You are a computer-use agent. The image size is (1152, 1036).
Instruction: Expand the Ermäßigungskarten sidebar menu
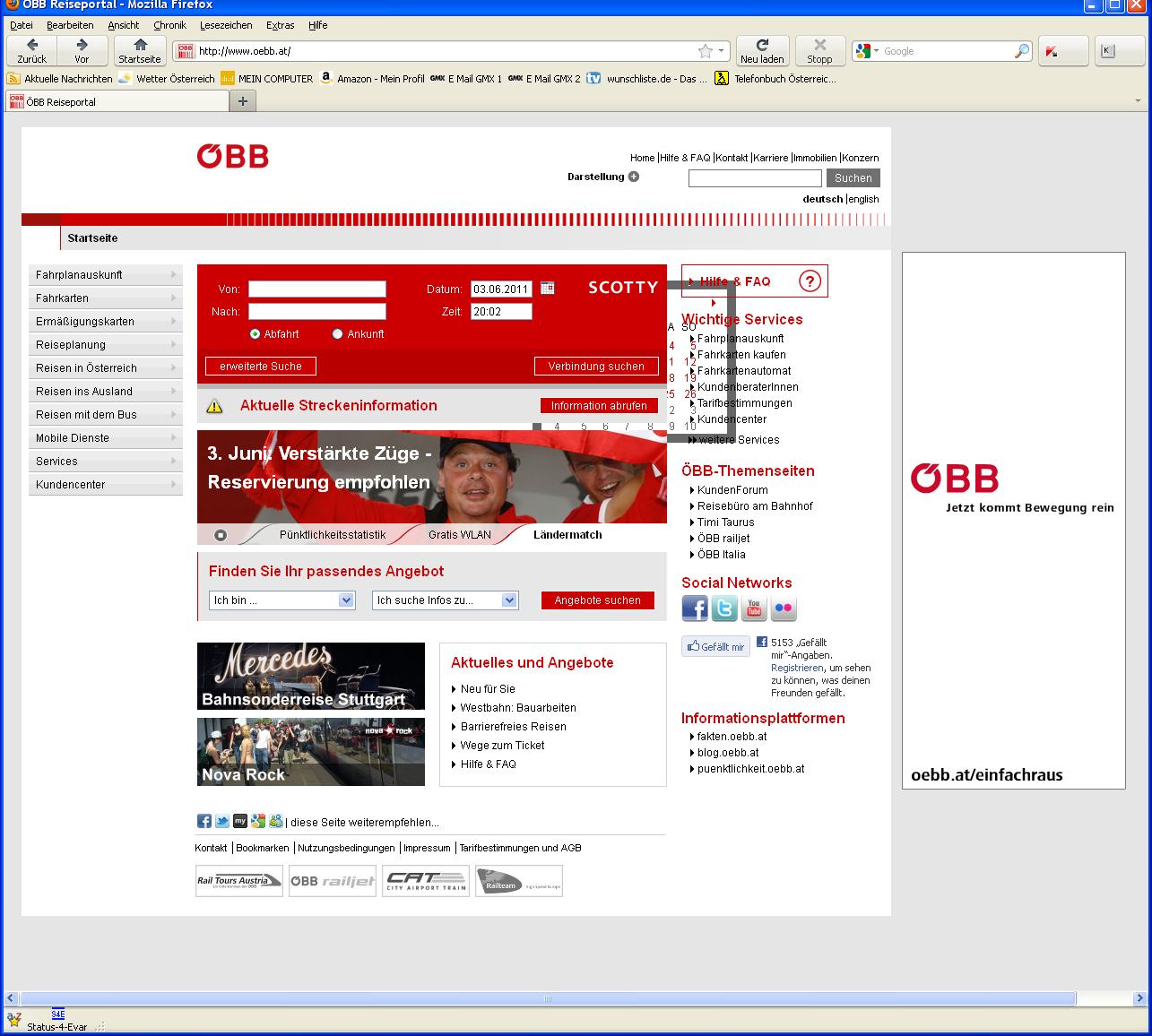(x=106, y=322)
